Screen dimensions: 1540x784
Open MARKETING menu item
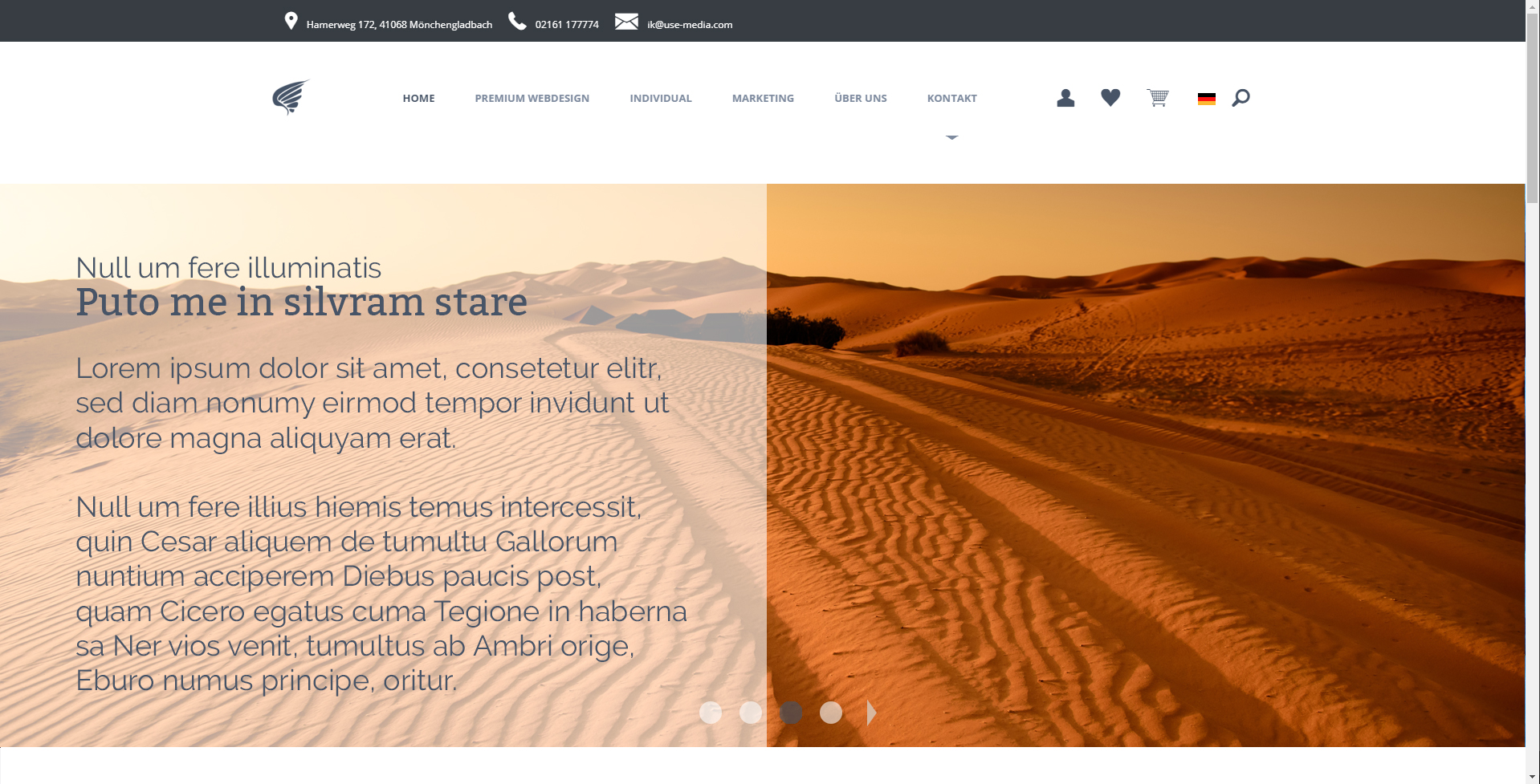coord(763,98)
